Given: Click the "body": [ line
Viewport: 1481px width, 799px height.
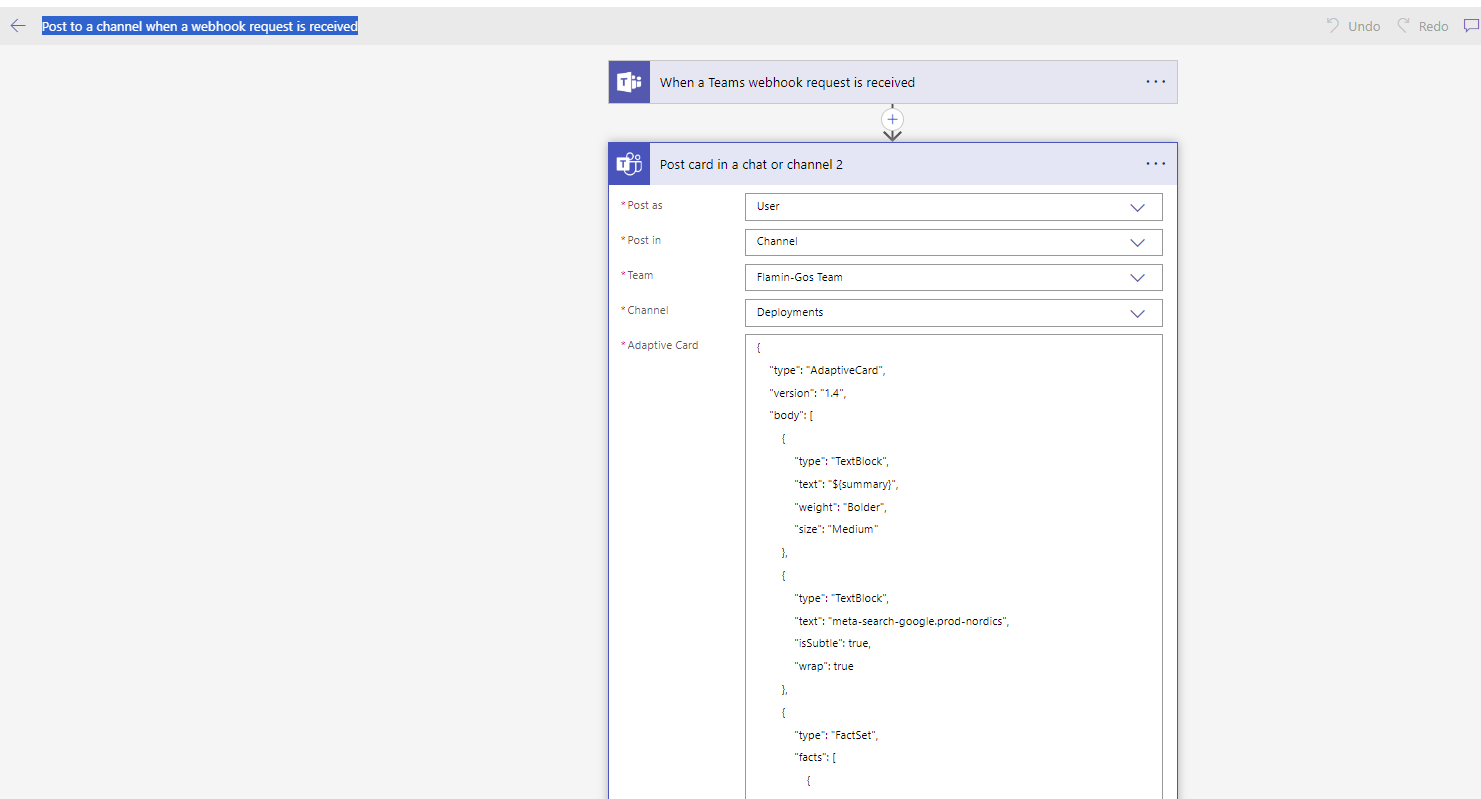Looking at the screenshot, I should [x=790, y=415].
